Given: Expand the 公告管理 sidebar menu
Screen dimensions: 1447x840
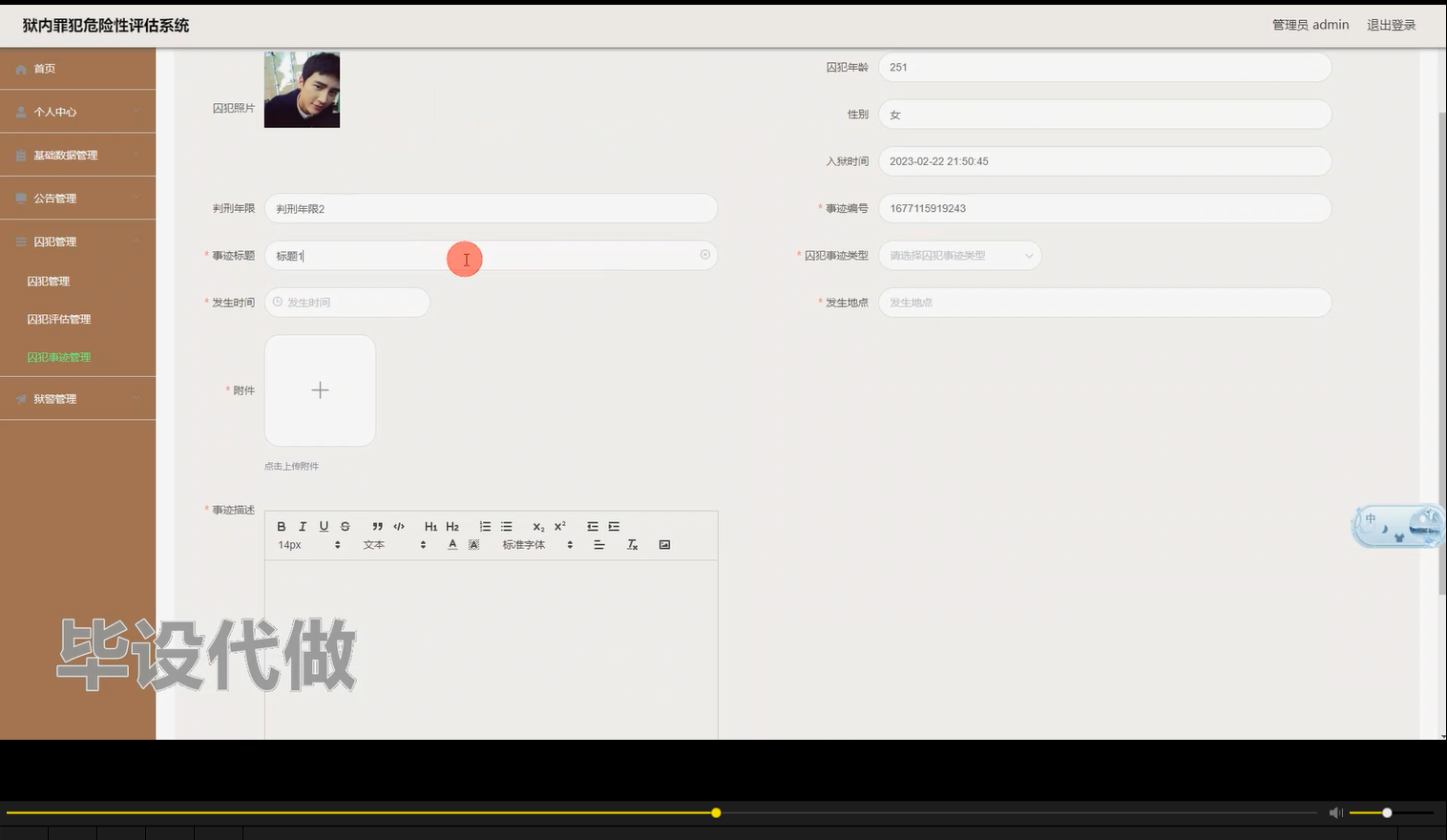Looking at the screenshot, I should pyautogui.click(x=77, y=199).
